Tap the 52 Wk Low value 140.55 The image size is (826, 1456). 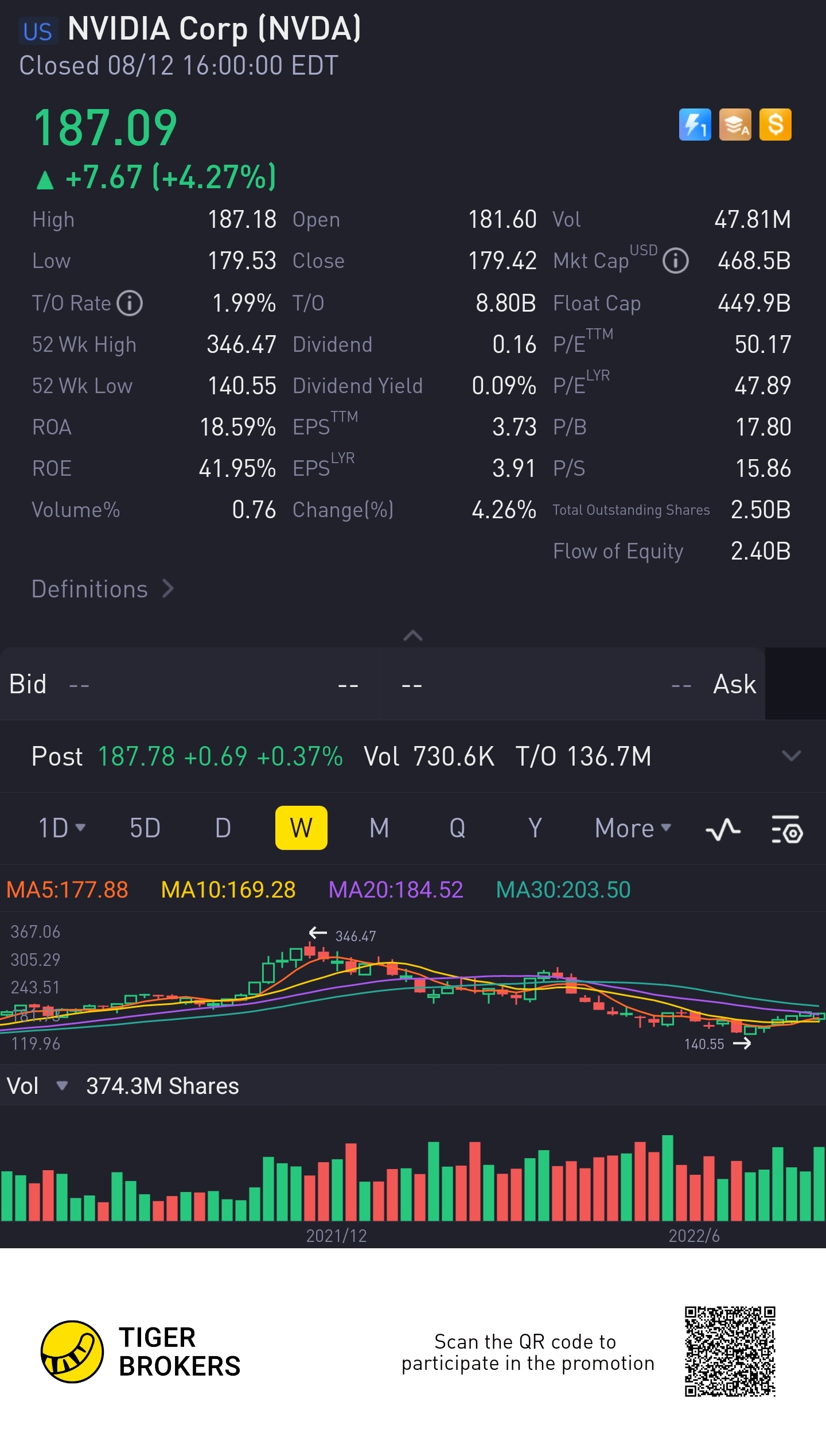point(242,386)
